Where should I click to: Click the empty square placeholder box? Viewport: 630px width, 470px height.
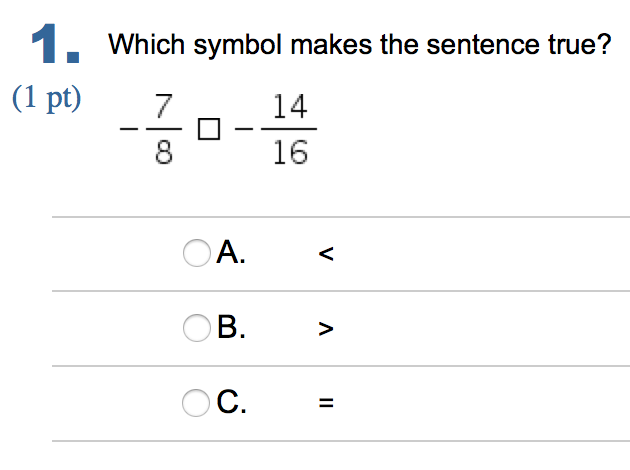[207, 132]
